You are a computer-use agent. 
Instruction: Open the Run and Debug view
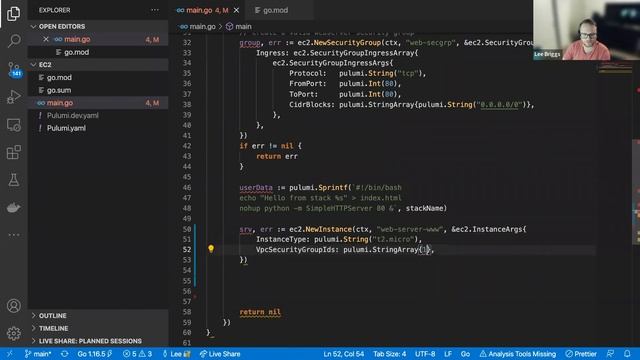coord(13,97)
